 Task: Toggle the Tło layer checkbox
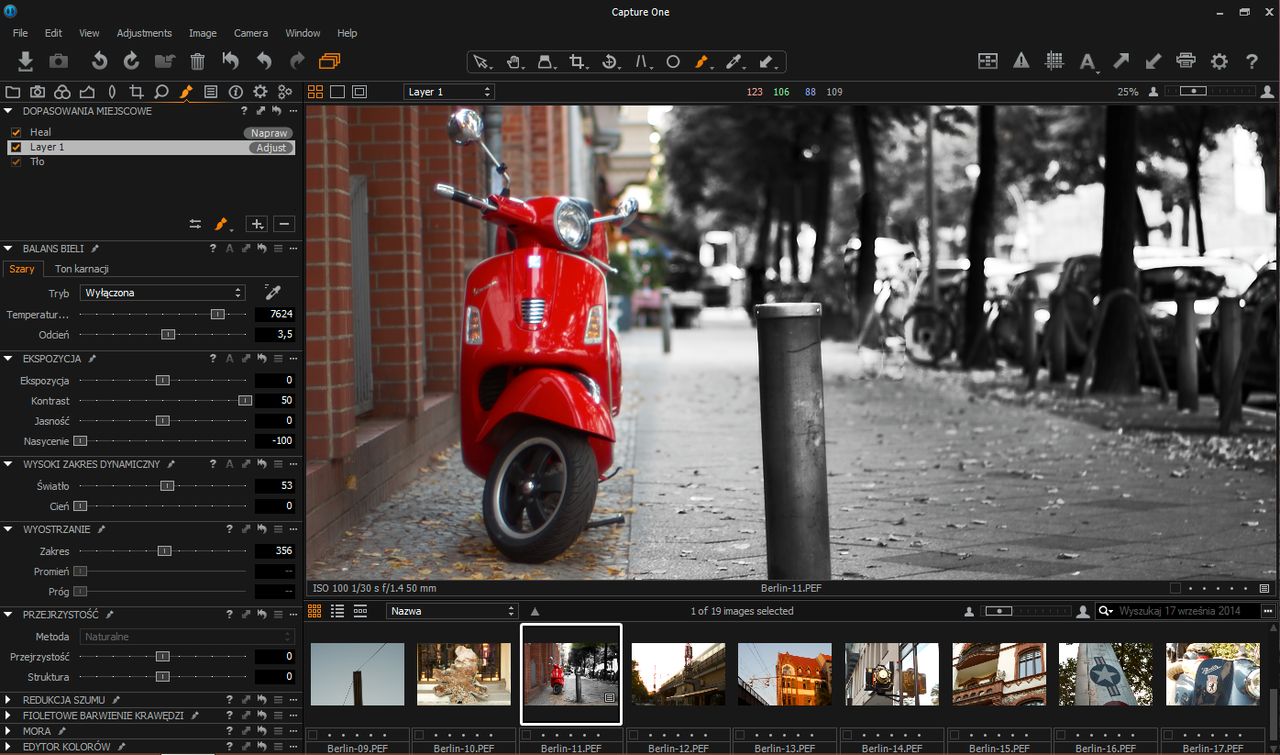click(x=15, y=161)
